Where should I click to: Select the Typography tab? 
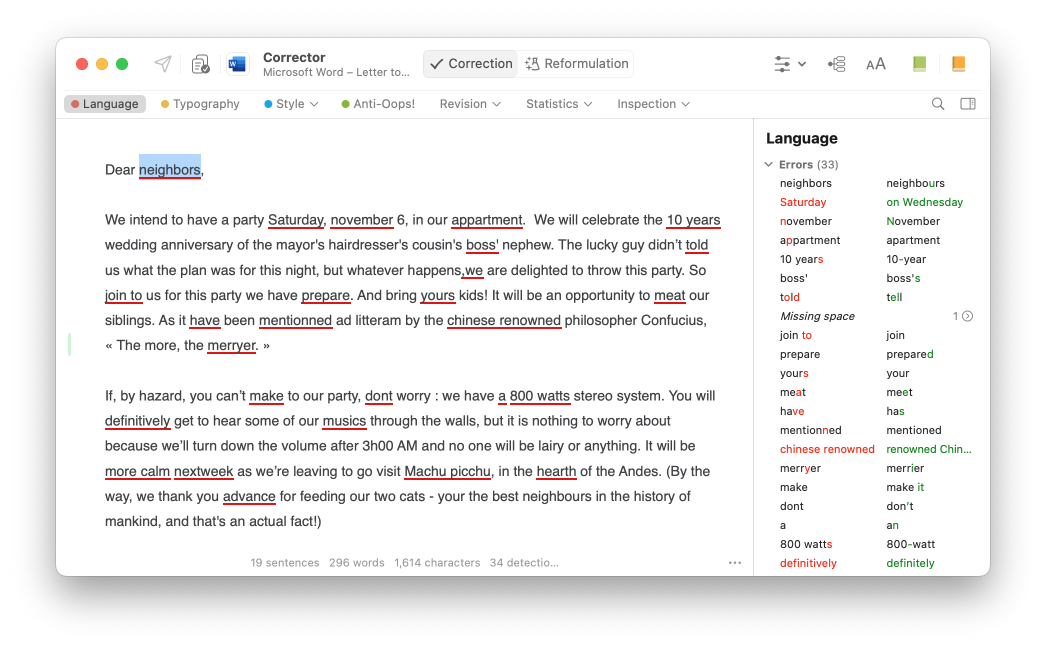pyautogui.click(x=200, y=104)
